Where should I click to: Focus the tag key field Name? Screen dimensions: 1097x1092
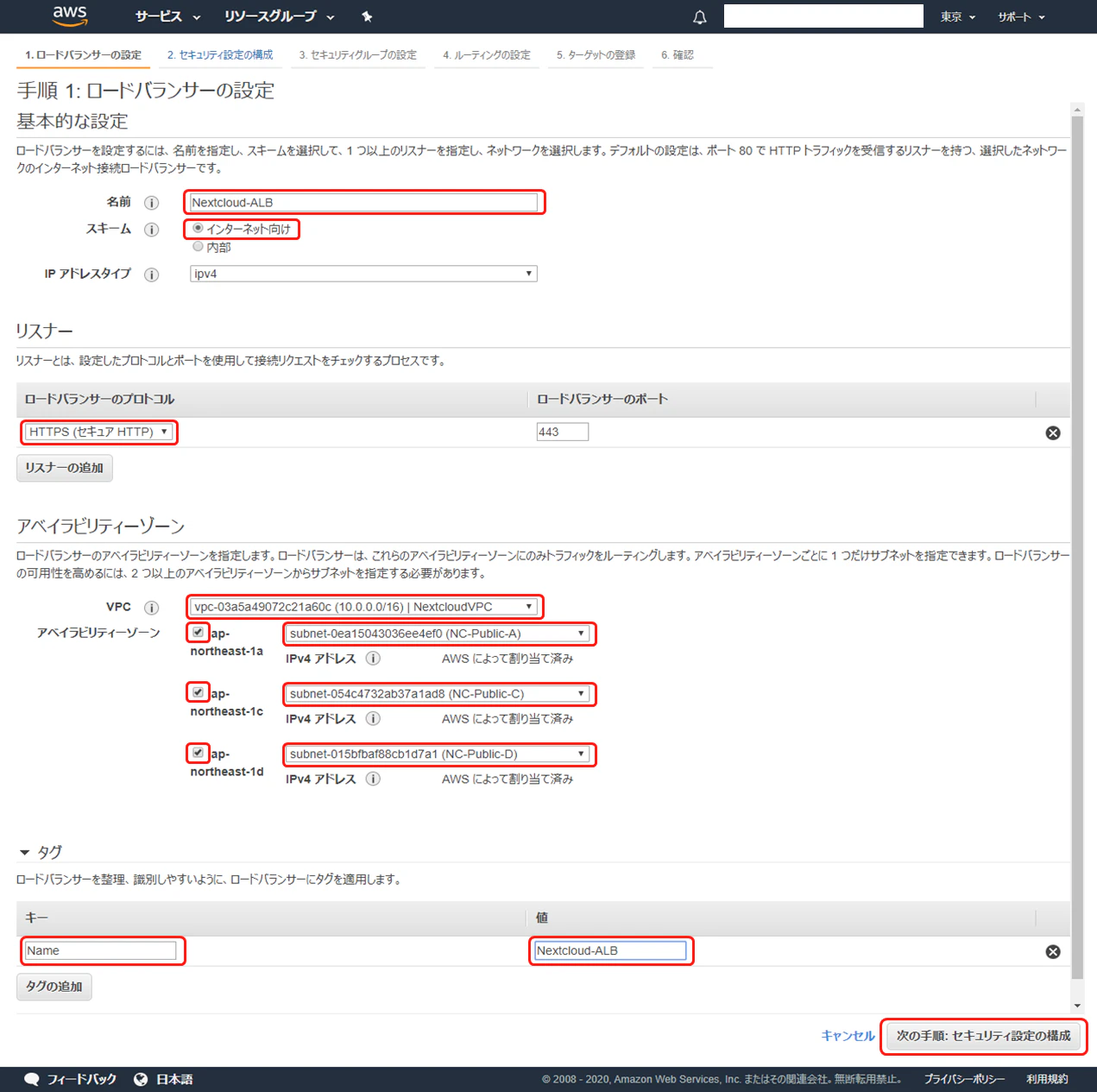tap(100, 950)
